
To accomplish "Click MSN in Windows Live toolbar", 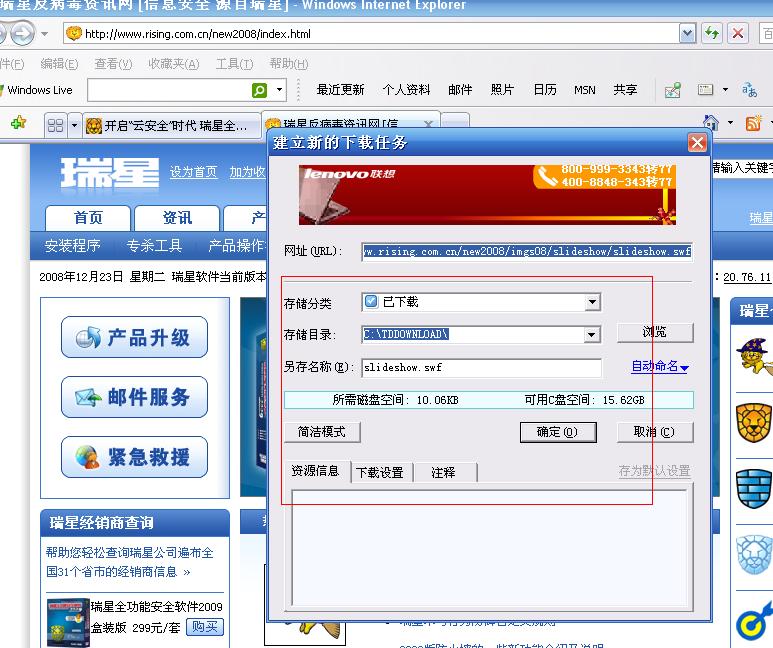I will 585,90.
